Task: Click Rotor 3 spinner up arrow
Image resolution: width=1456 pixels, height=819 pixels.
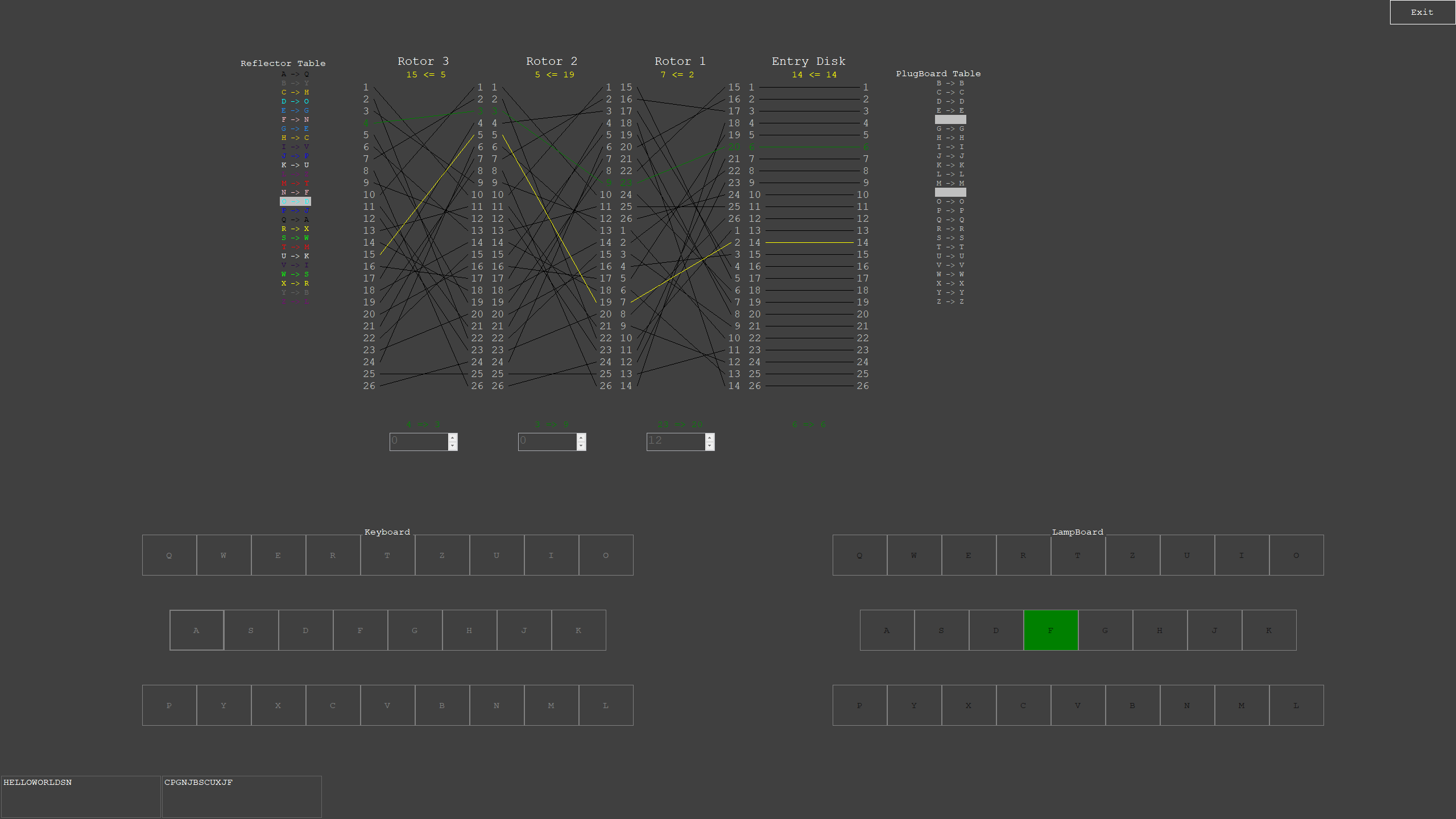Action: 453,437
